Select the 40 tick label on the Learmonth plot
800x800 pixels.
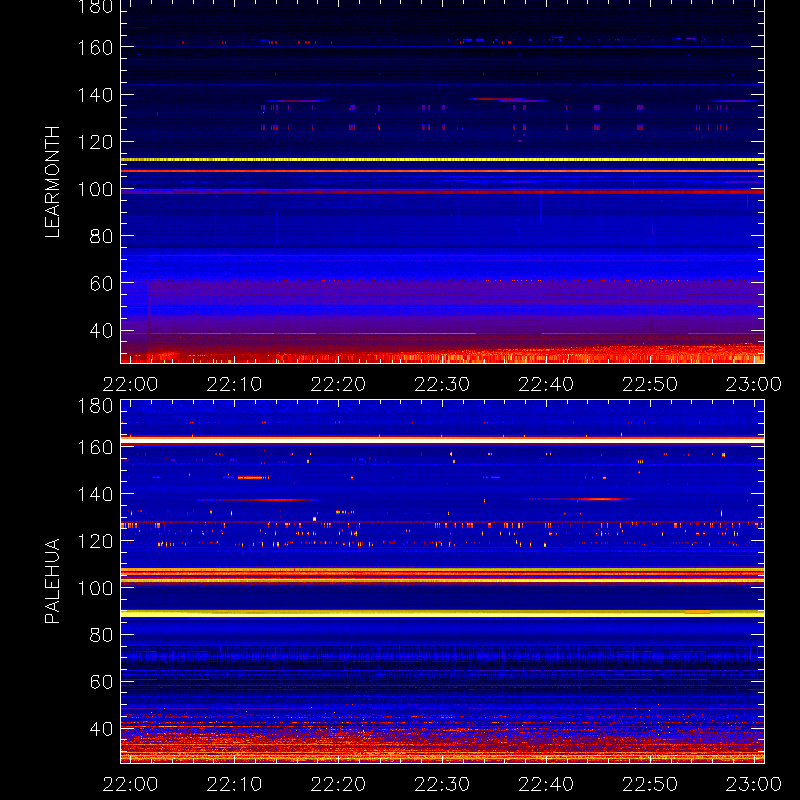101,331
